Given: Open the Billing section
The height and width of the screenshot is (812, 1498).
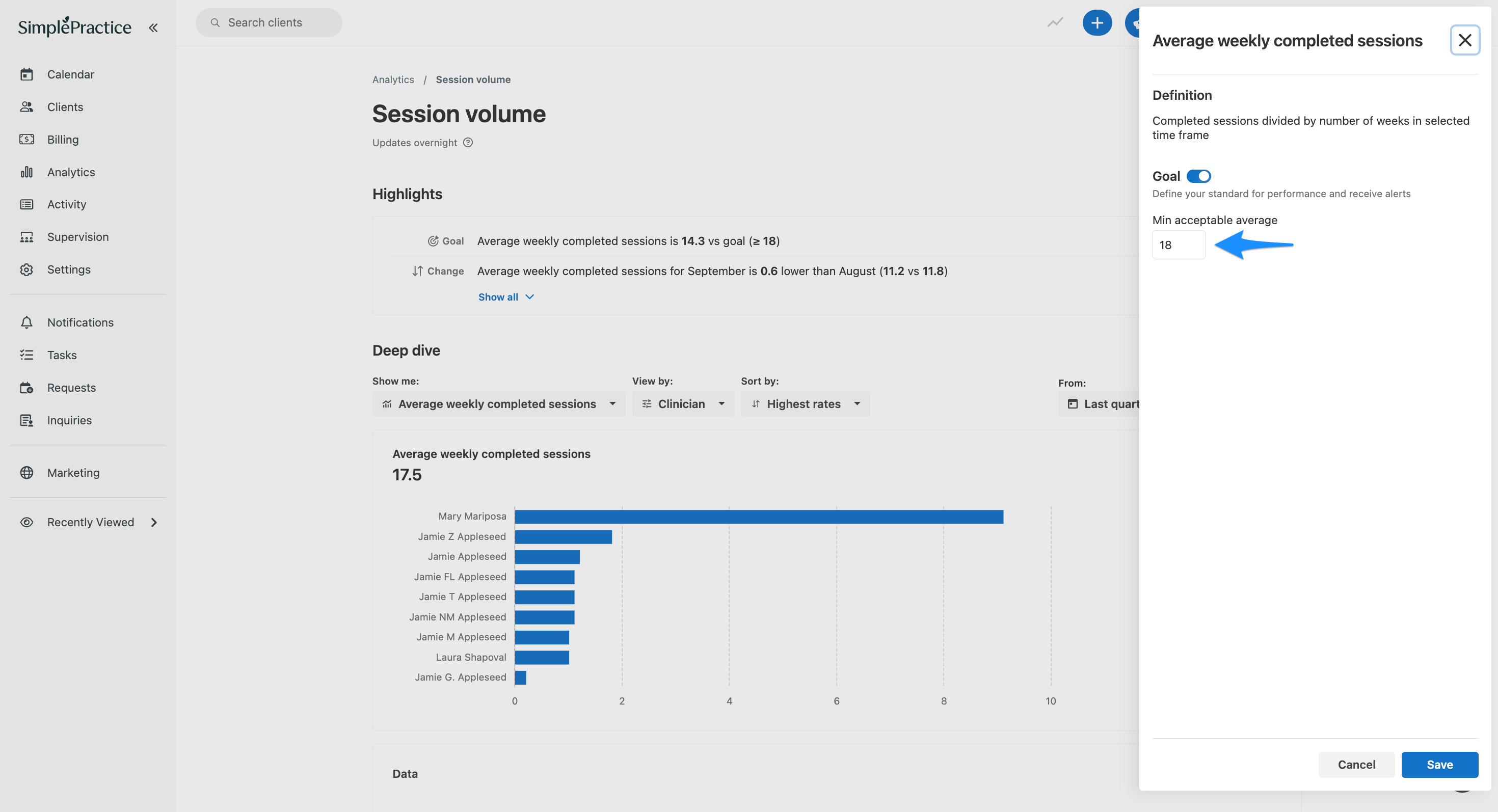Looking at the screenshot, I should 63,140.
